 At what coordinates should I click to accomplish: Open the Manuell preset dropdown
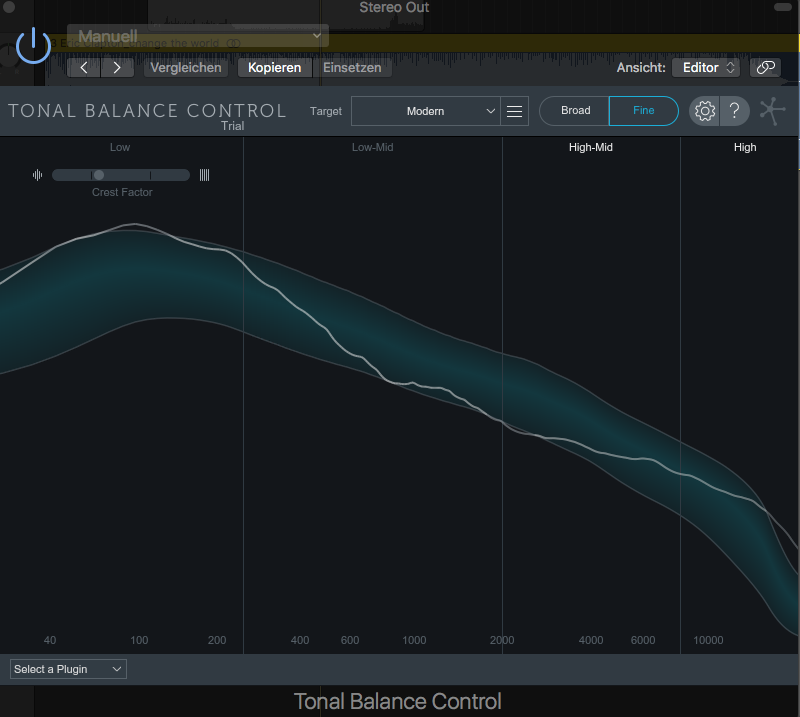197,36
